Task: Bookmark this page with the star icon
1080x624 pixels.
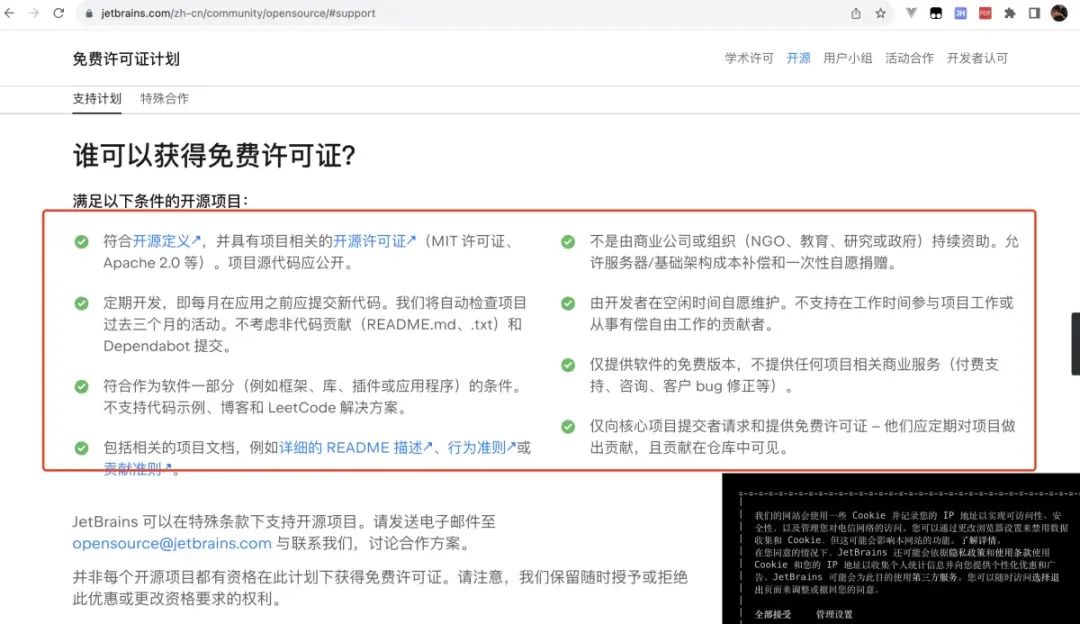Action: (880, 13)
